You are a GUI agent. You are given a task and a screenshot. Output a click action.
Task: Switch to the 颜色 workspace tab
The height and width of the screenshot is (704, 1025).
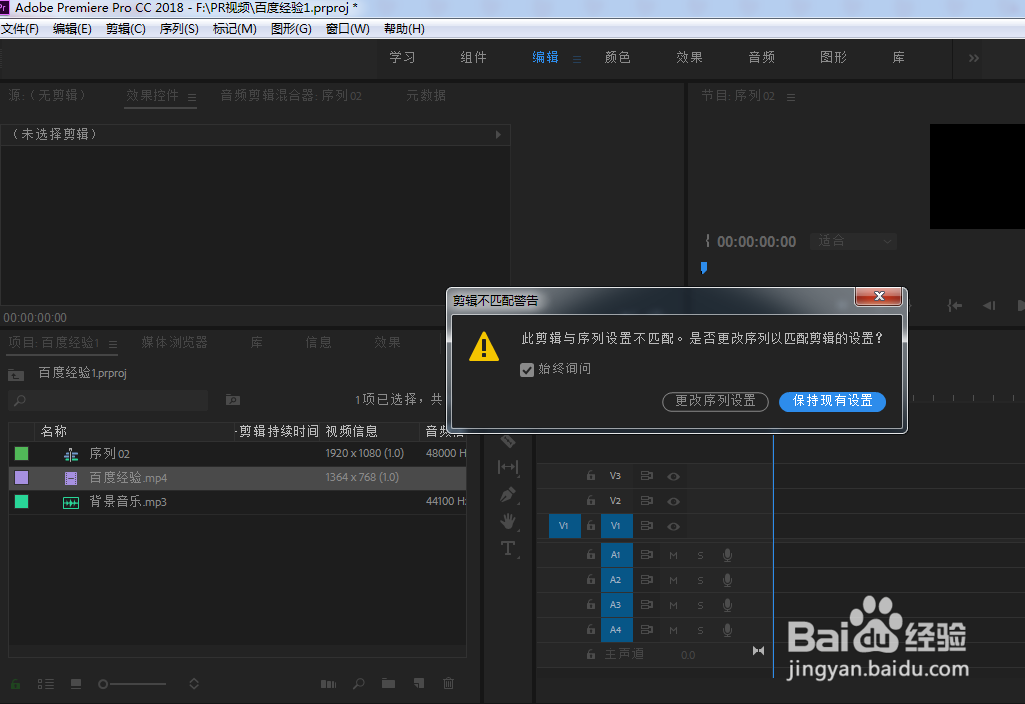pyautogui.click(x=618, y=58)
